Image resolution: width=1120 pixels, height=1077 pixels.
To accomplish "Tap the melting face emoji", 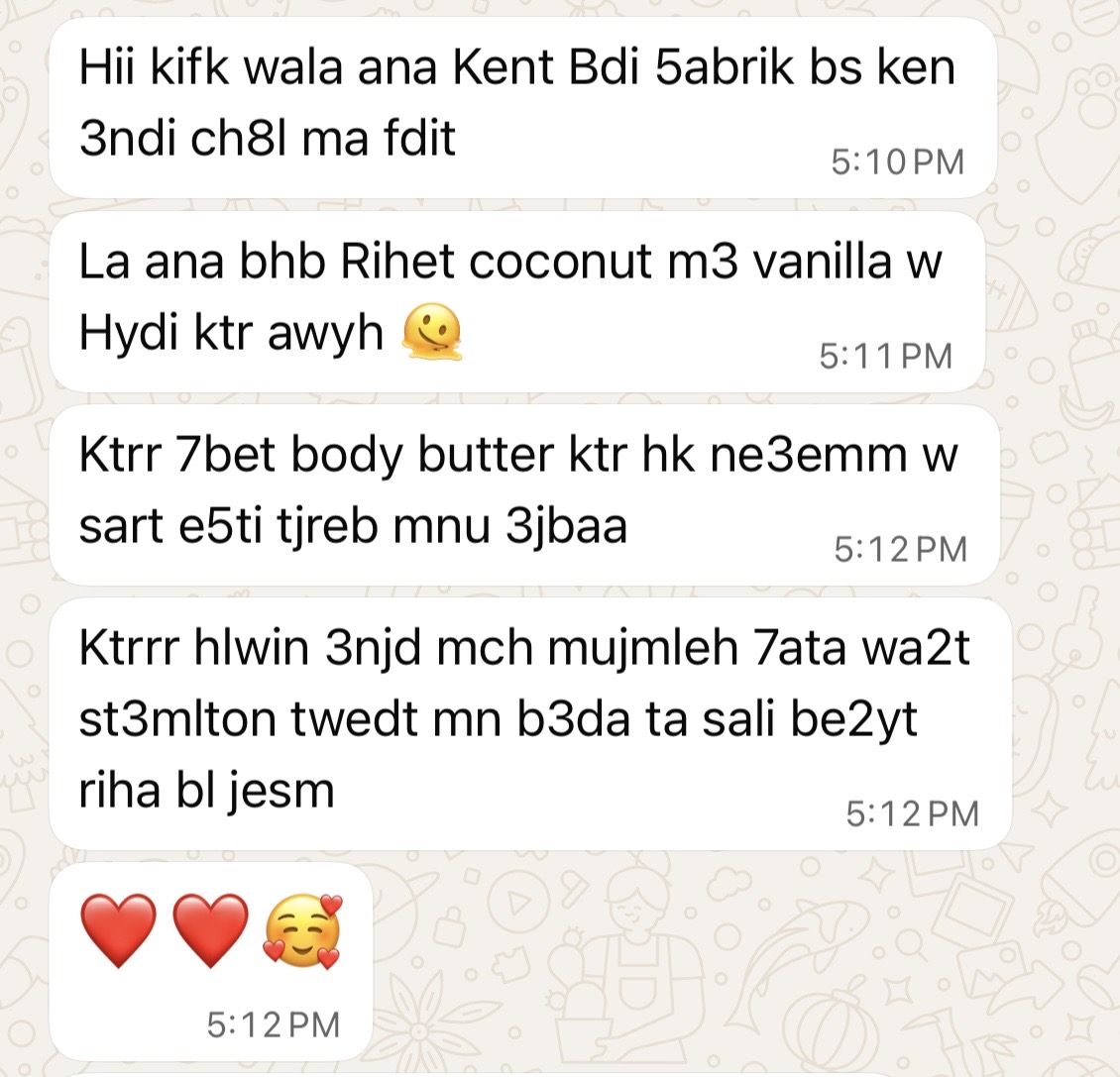I will coord(433,332).
